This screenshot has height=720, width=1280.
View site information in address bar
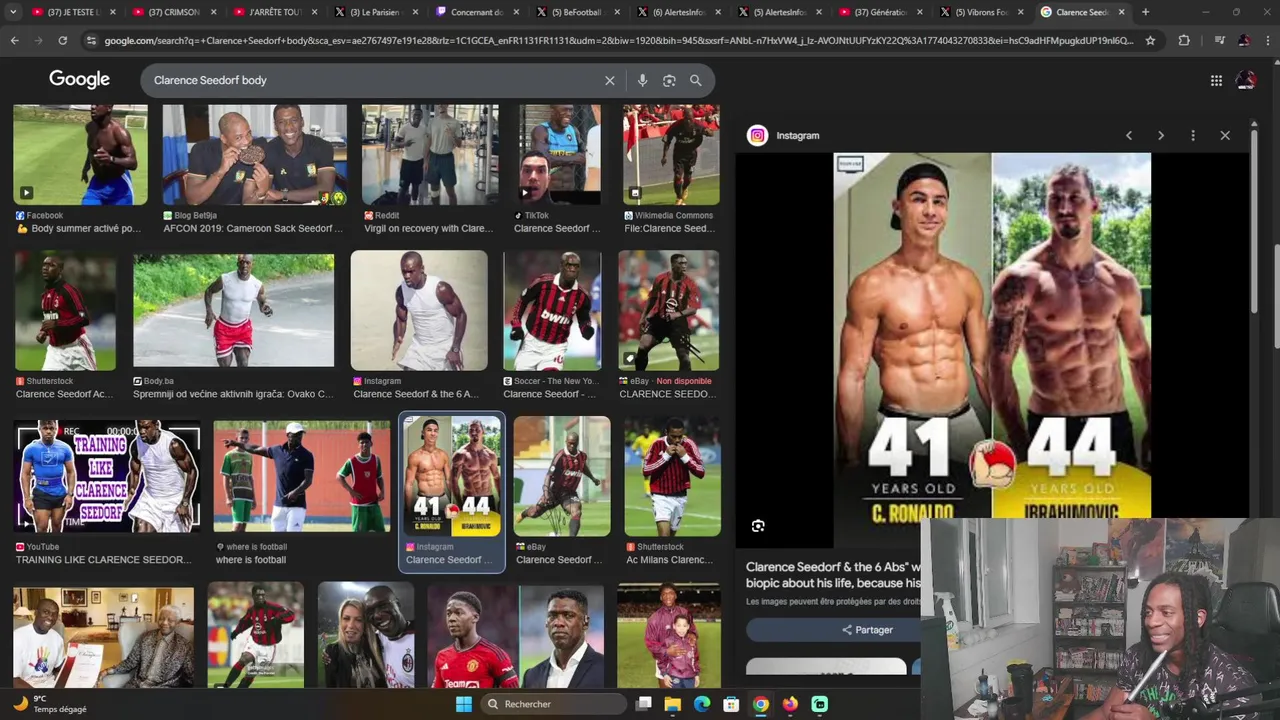coord(92,40)
